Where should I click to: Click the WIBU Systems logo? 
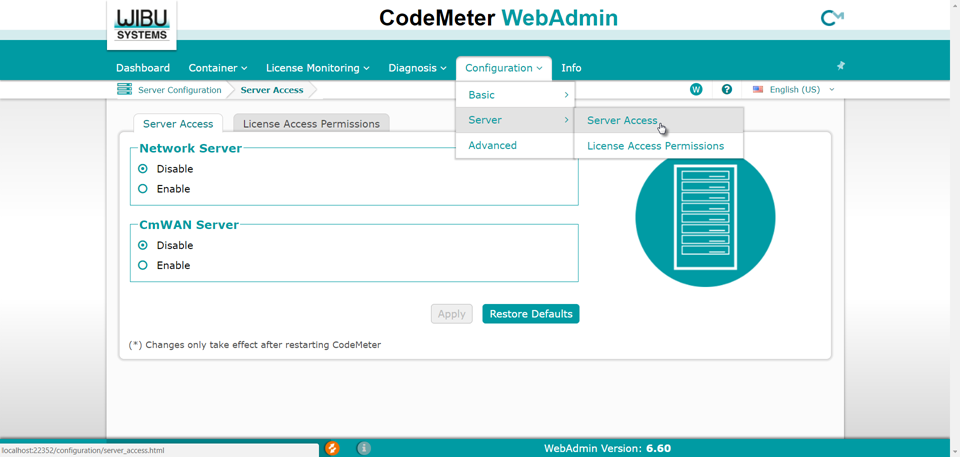(x=142, y=24)
